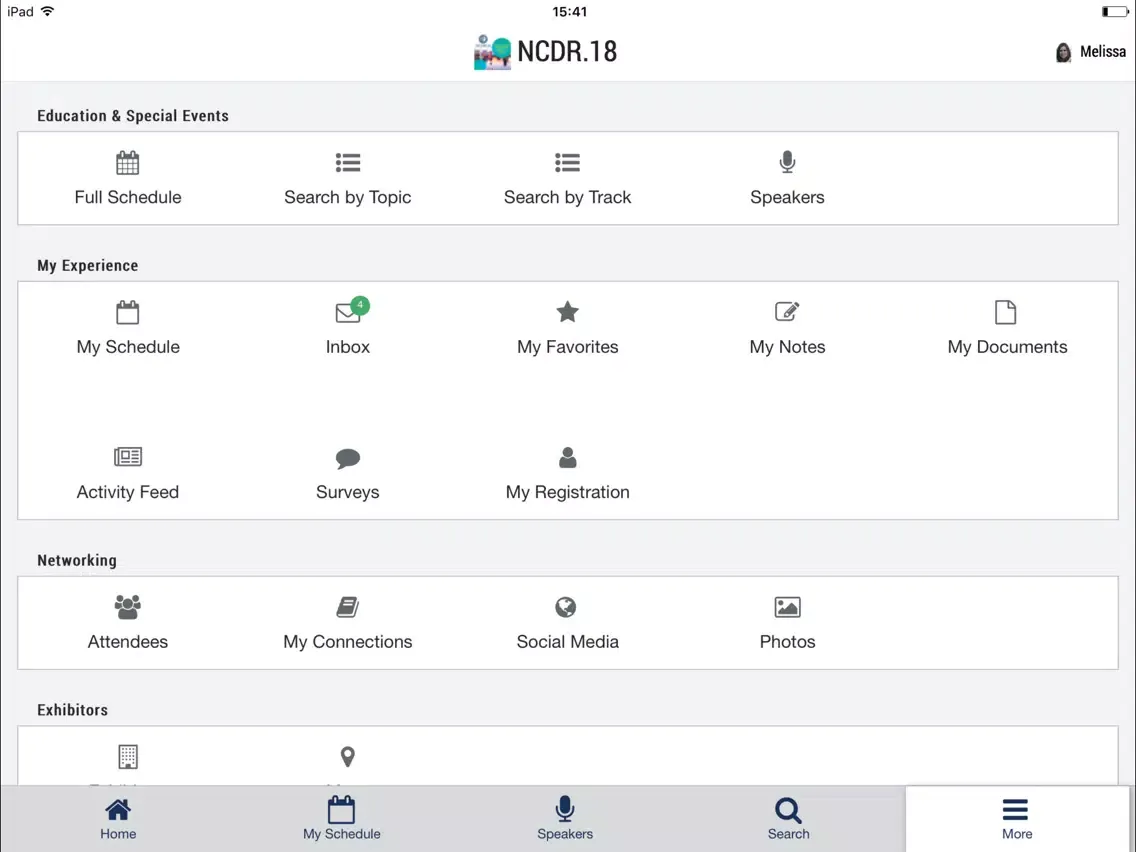Viewport: 1136px width, 852px height.
Task: Switch to the Home tab
Action: pos(118,819)
